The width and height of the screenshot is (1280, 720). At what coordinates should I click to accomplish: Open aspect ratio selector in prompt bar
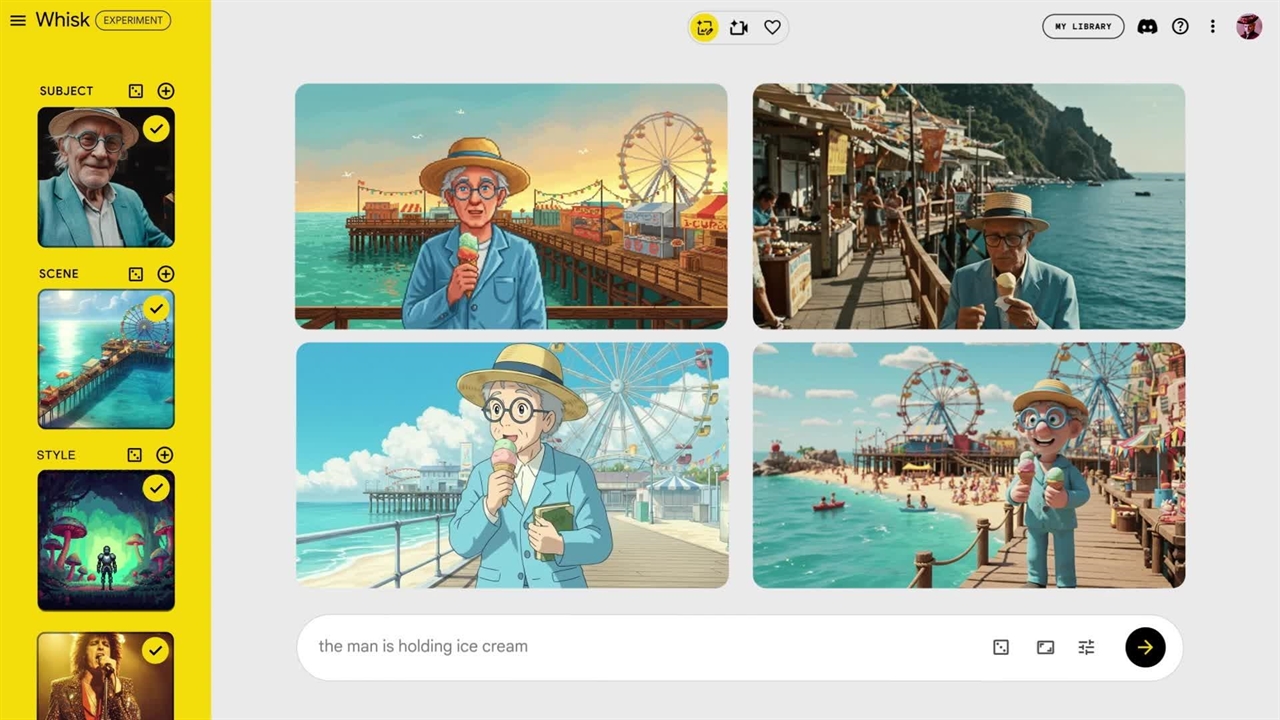click(x=1045, y=648)
